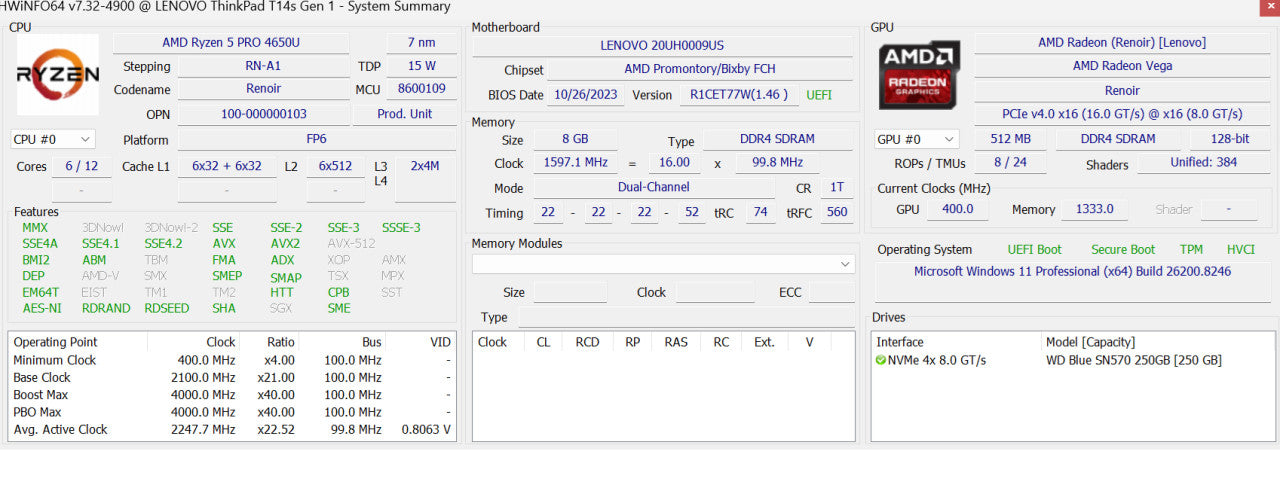
Task: Click the FP6 platform field
Action: click(x=316, y=140)
